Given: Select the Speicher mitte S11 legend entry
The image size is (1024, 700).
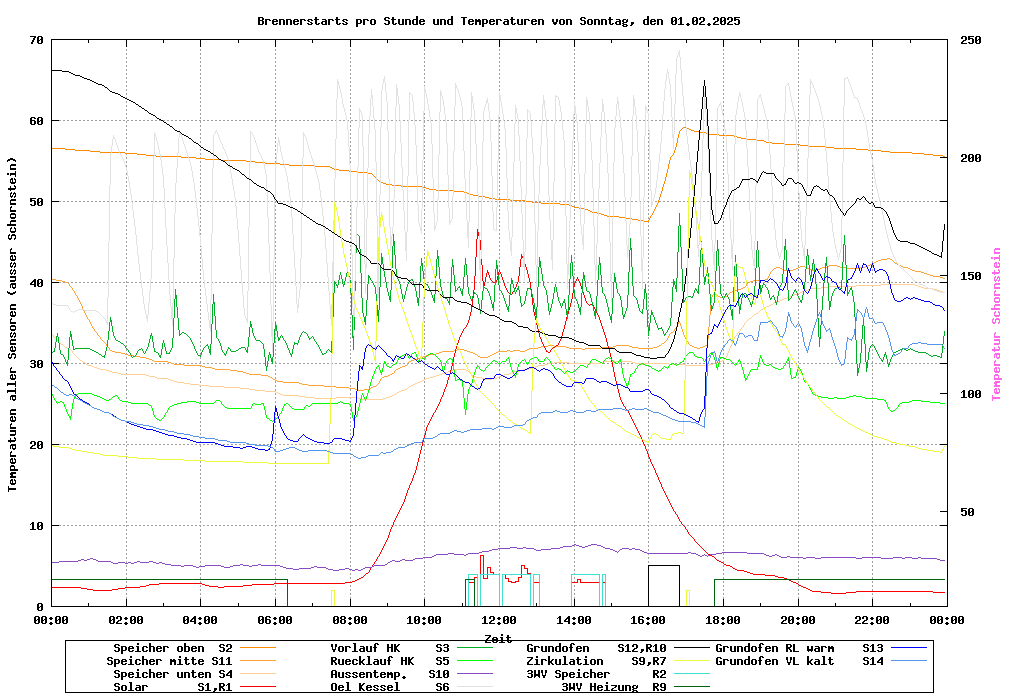Looking at the screenshot, I should coord(169,661).
